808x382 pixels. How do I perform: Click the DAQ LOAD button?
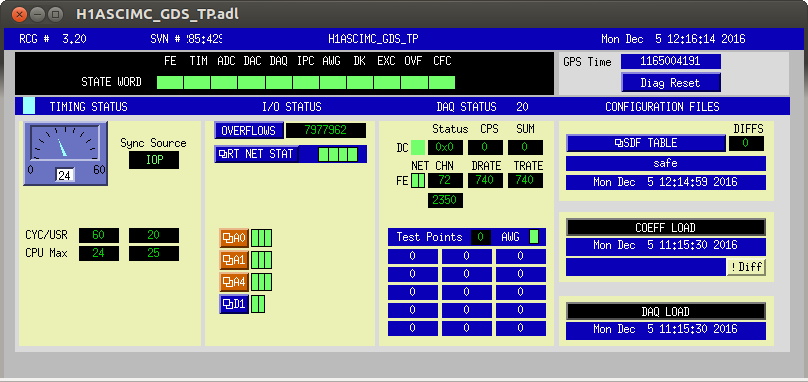[x=665, y=311]
